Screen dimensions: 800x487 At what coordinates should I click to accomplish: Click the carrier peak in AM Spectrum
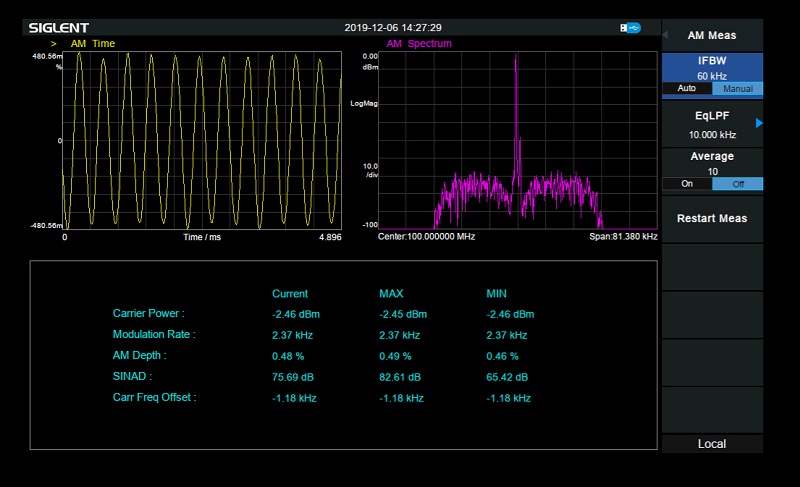[x=516, y=60]
